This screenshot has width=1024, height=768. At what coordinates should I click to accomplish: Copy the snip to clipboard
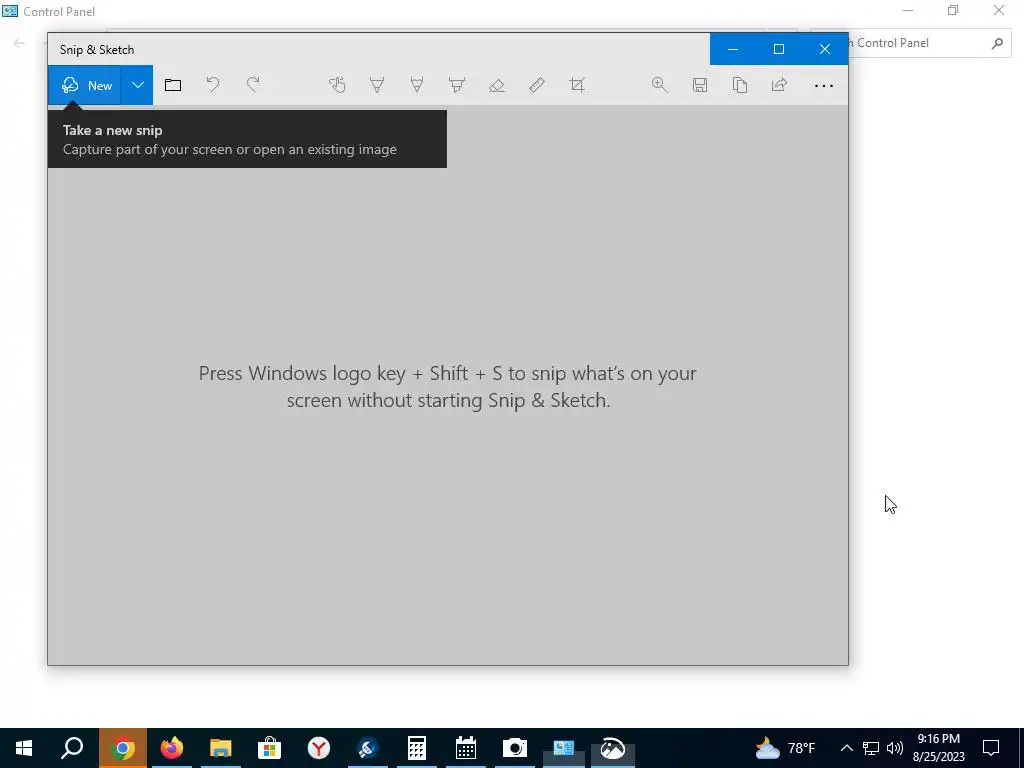point(740,85)
